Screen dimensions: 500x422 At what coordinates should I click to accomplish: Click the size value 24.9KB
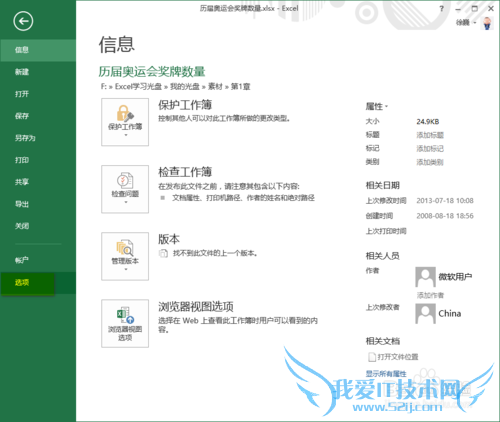pyautogui.click(x=428, y=122)
